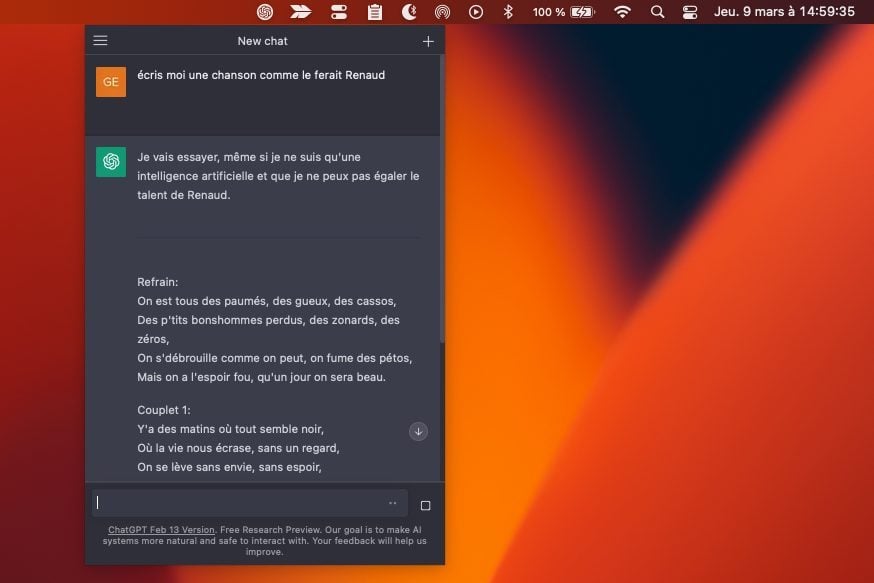This screenshot has width=874, height=583.
Task: Start a new chat with plus icon
Action: [428, 41]
